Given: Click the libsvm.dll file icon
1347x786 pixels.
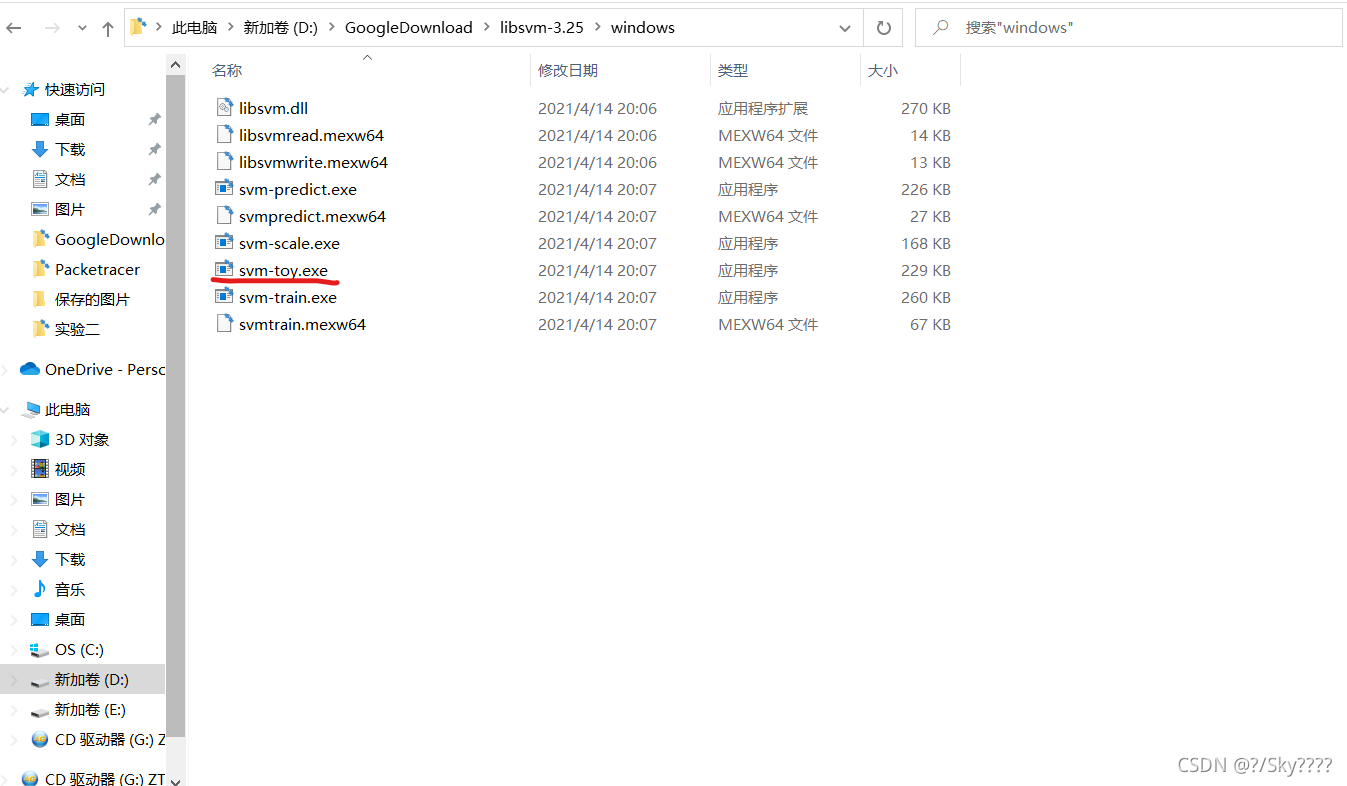Looking at the screenshot, I should click(224, 108).
